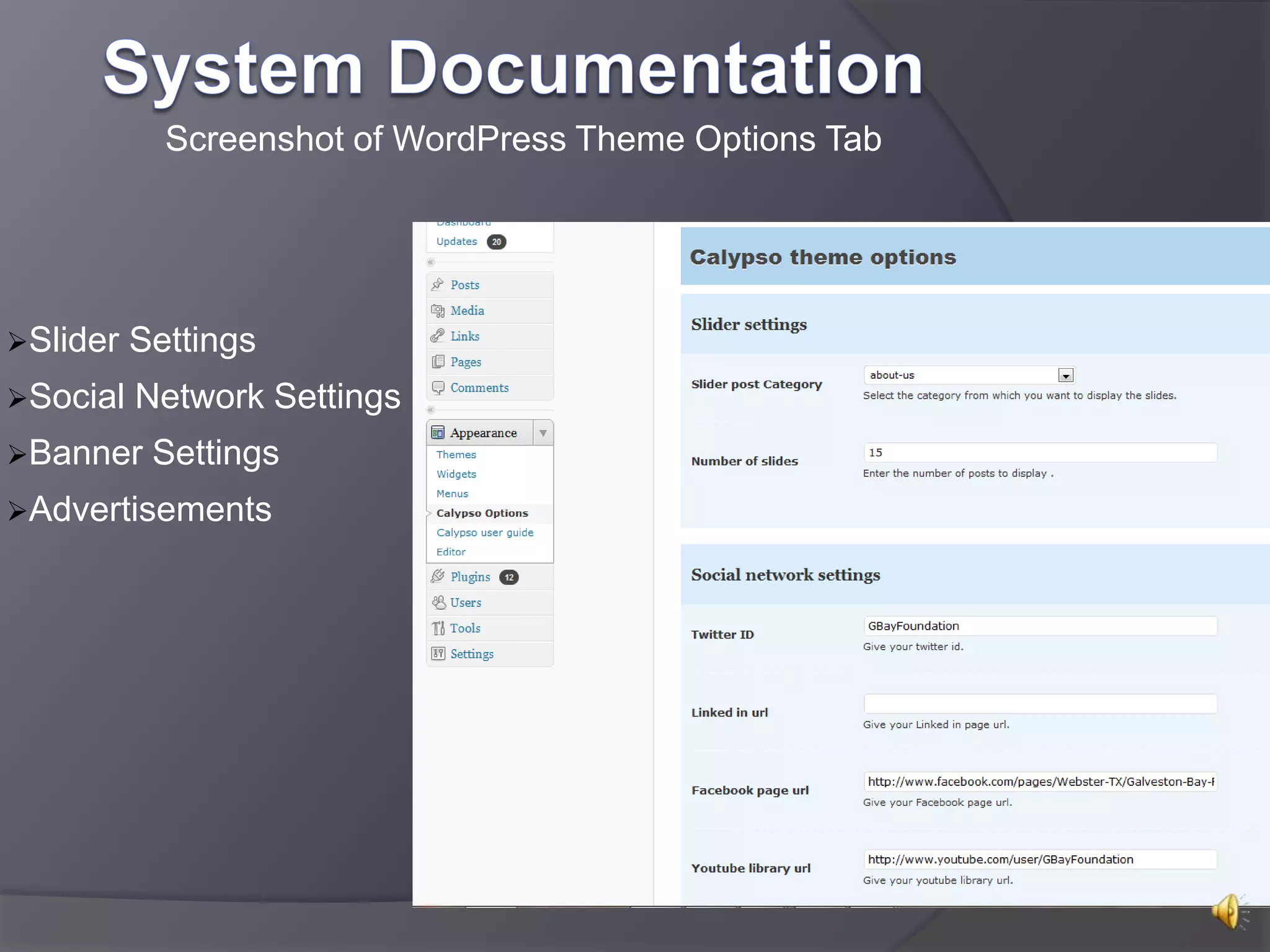Click the Appearance menu icon
Screen dimensions: 1270x952
[x=438, y=433]
